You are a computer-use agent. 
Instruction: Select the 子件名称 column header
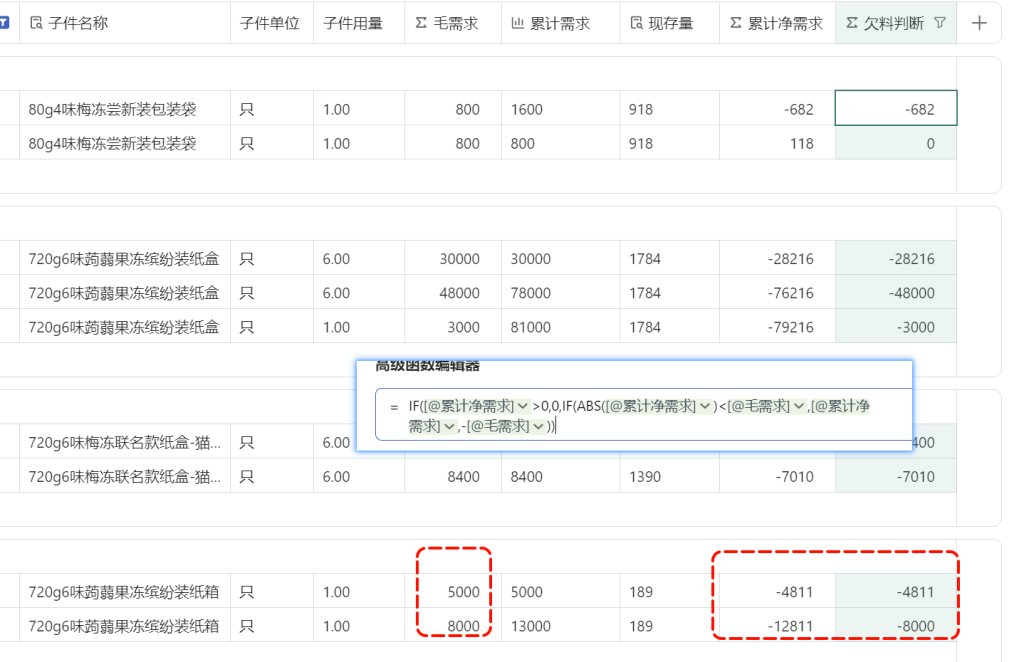125,23
